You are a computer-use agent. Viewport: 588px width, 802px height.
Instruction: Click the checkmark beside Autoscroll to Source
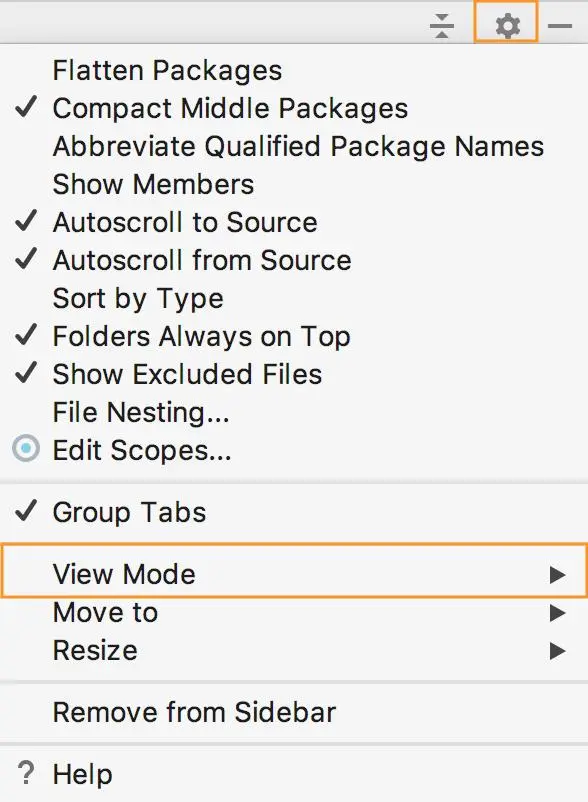click(x=25, y=222)
